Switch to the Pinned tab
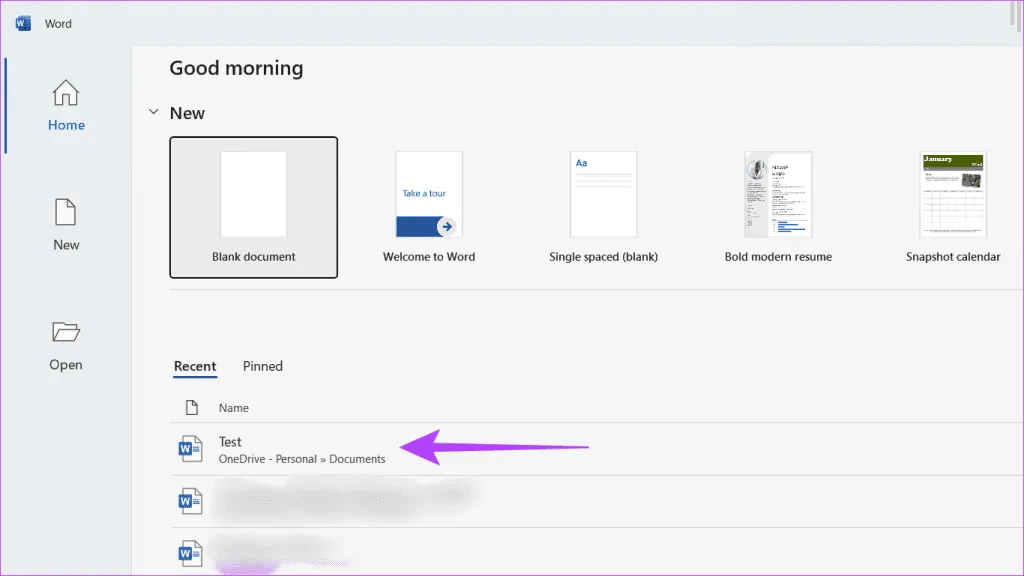The image size is (1024, 576). tap(263, 366)
